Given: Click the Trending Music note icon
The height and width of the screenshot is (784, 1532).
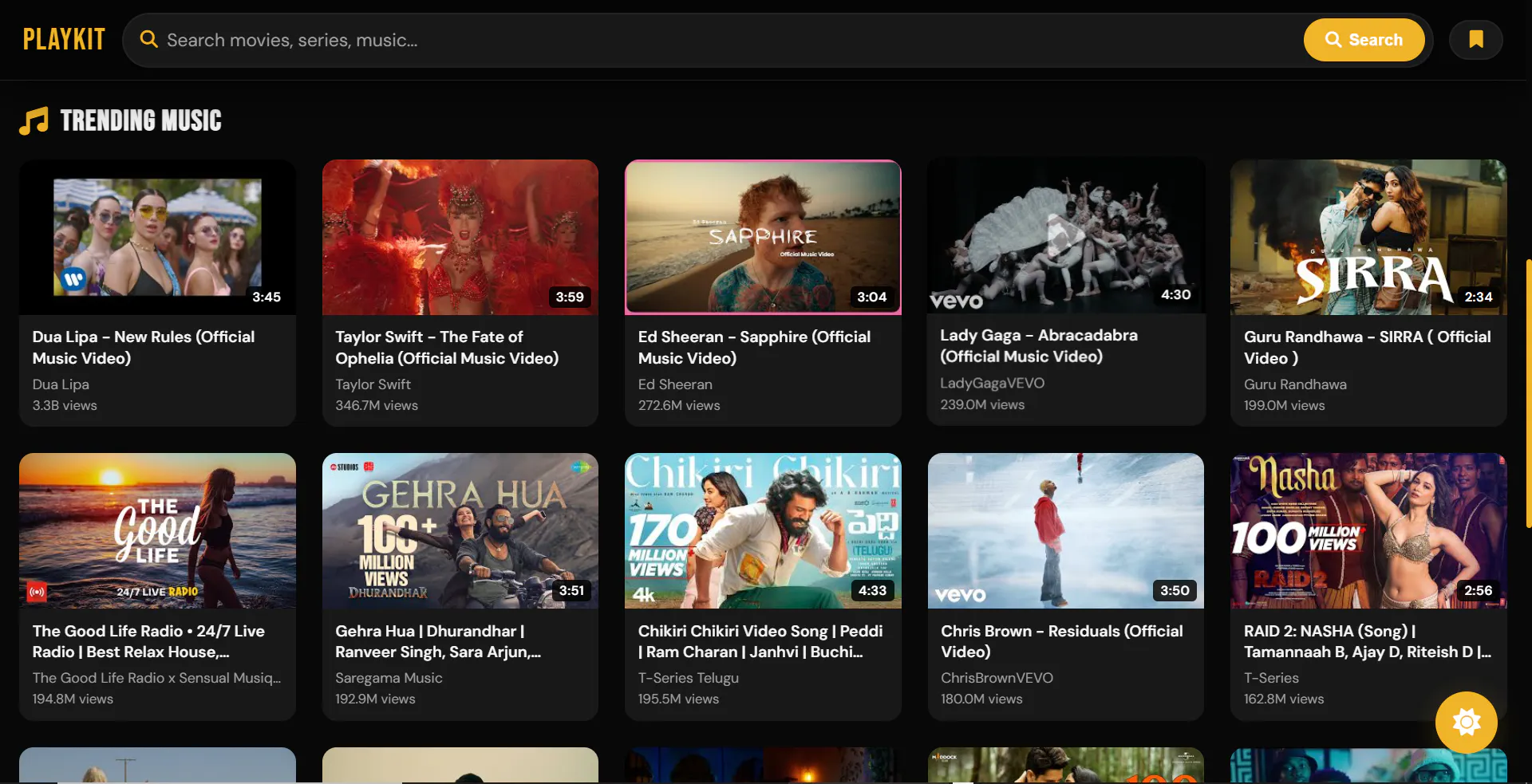Looking at the screenshot, I should click(34, 121).
